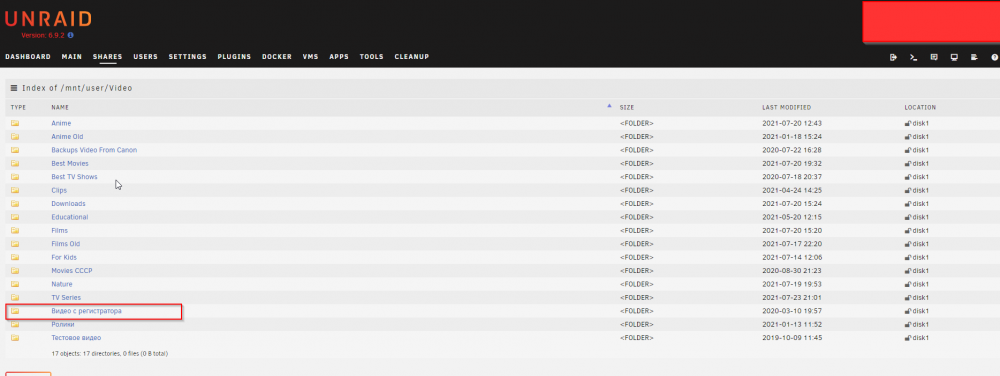Click the folder icon for Downloads
The width and height of the screenshot is (1000, 376).
pos(15,203)
